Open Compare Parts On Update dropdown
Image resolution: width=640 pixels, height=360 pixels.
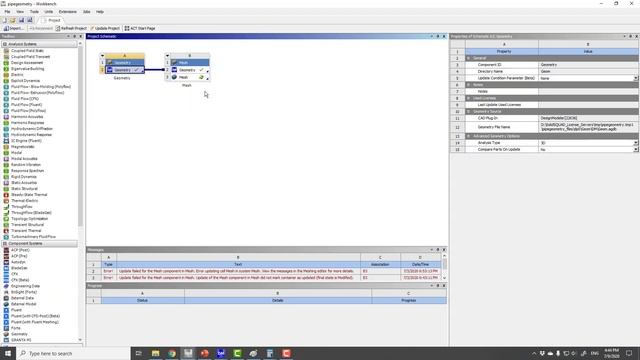coord(636,149)
